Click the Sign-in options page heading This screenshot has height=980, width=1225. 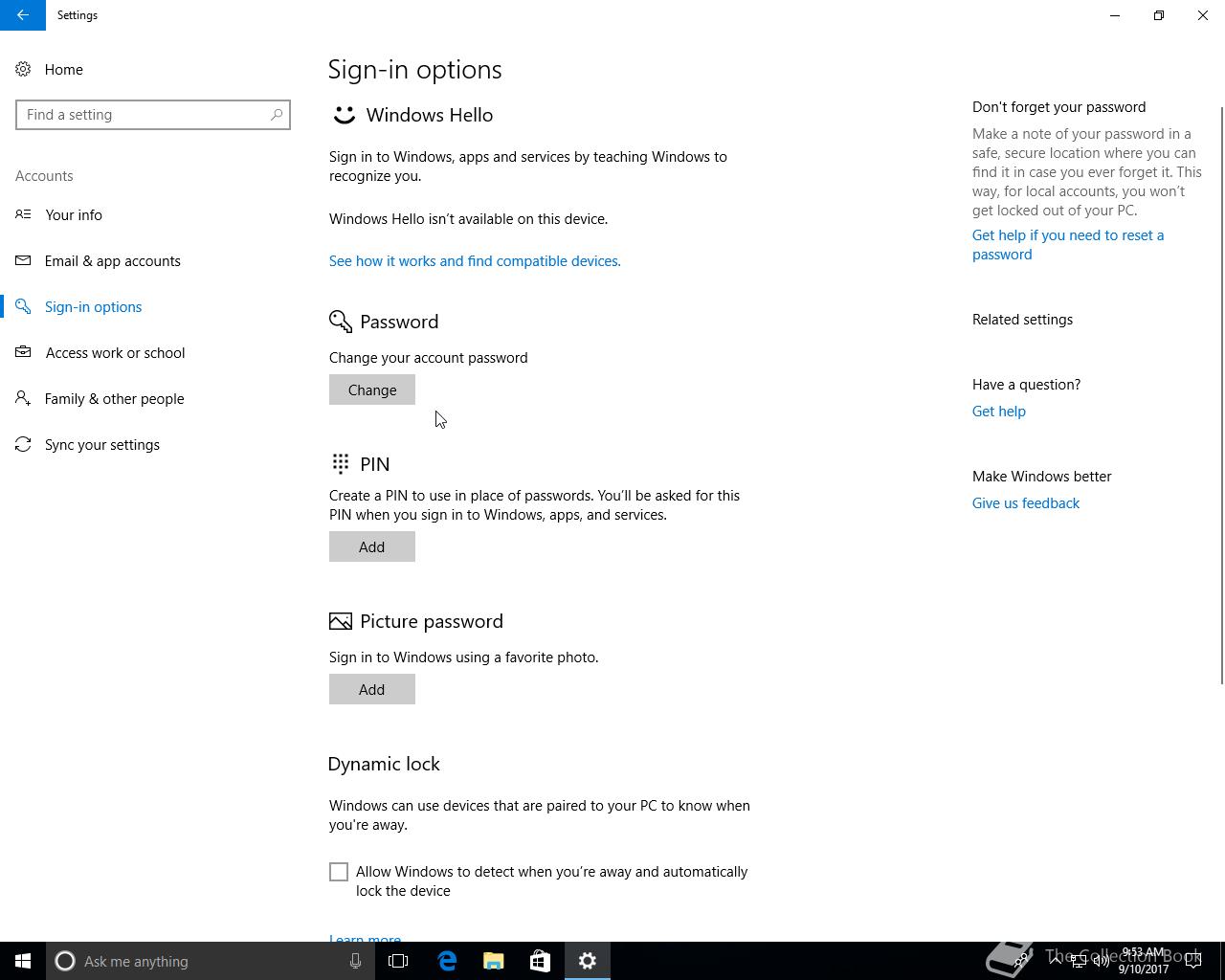point(415,70)
